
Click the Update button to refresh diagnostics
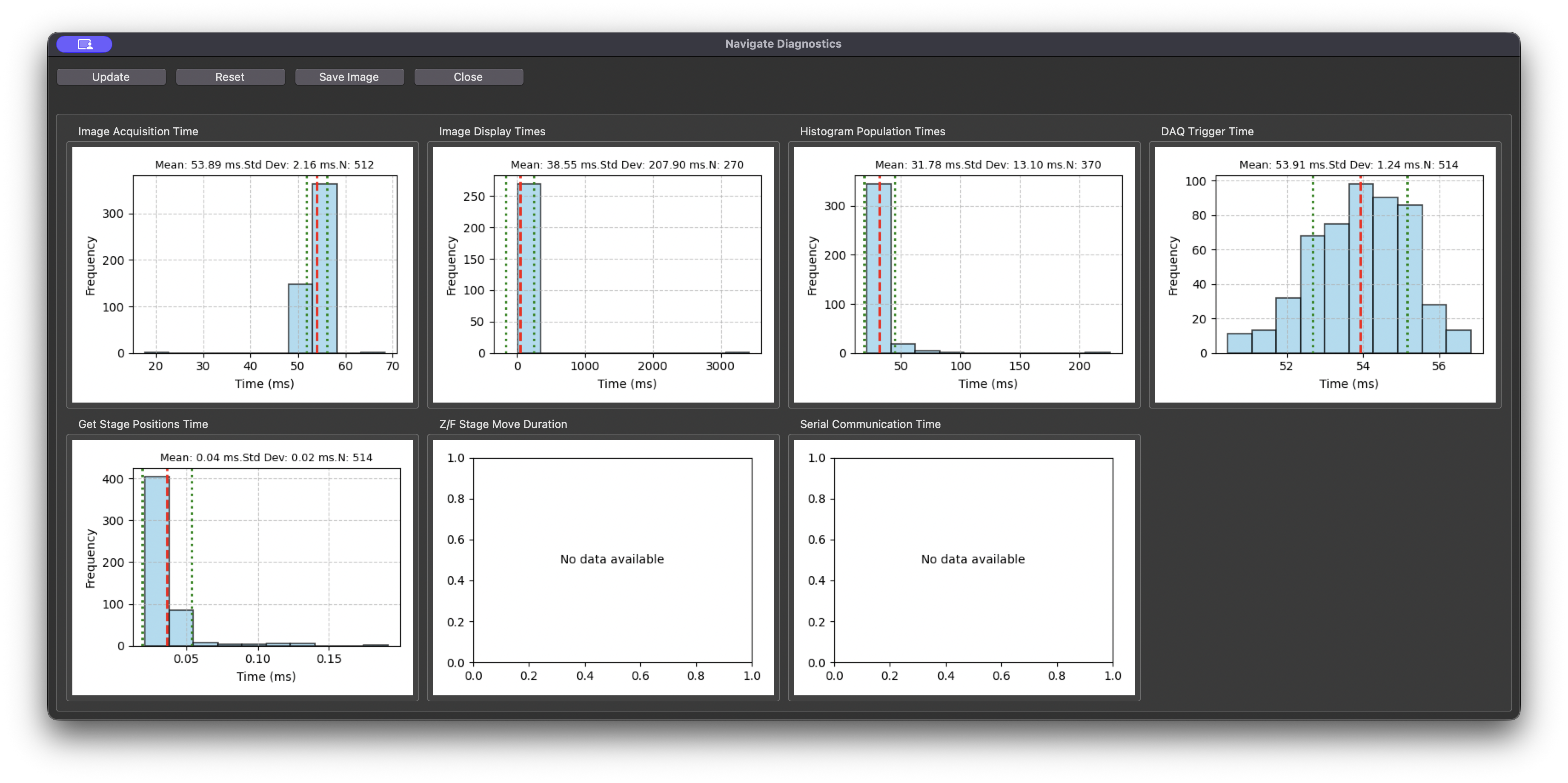(111, 77)
